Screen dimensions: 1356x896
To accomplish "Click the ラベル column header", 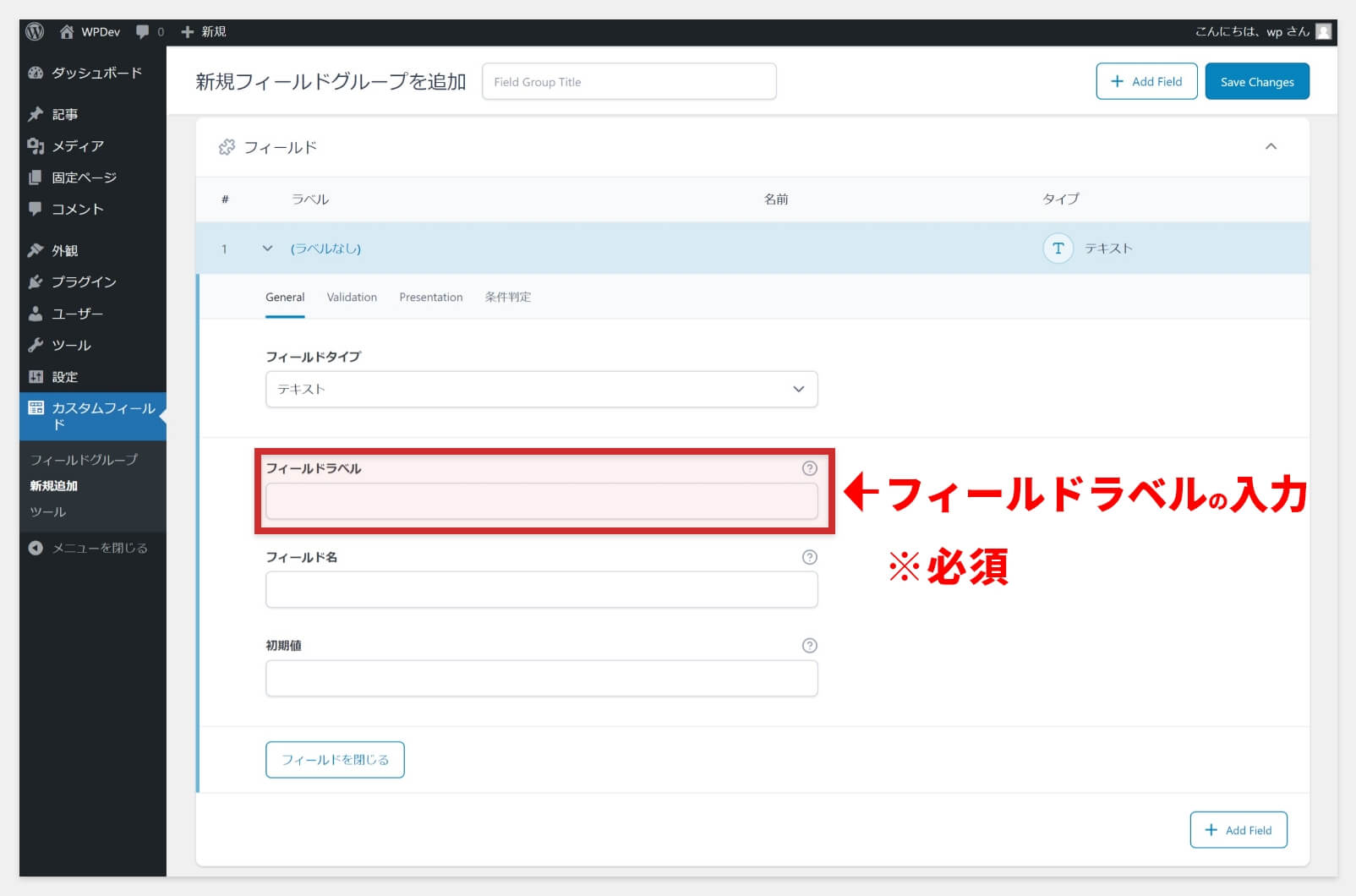I will (310, 199).
